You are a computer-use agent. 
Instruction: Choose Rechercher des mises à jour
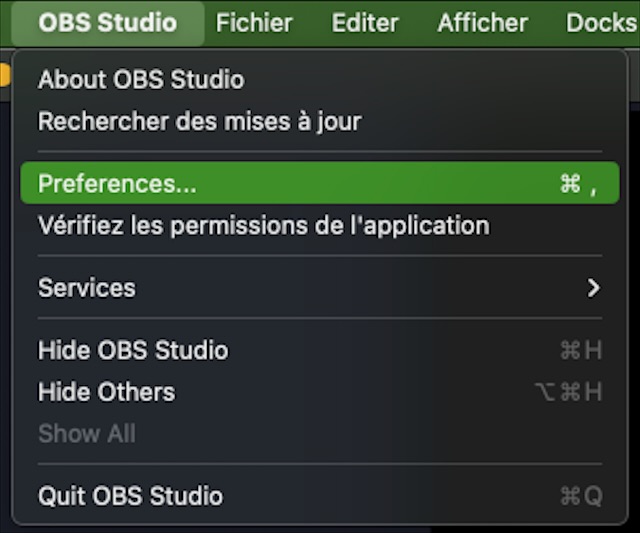(x=199, y=121)
